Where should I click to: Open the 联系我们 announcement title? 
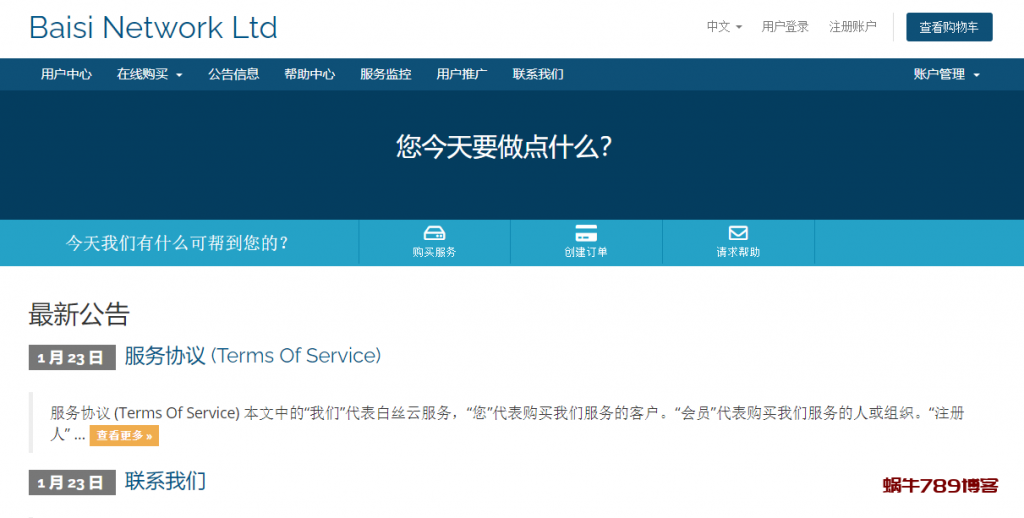[x=165, y=481]
